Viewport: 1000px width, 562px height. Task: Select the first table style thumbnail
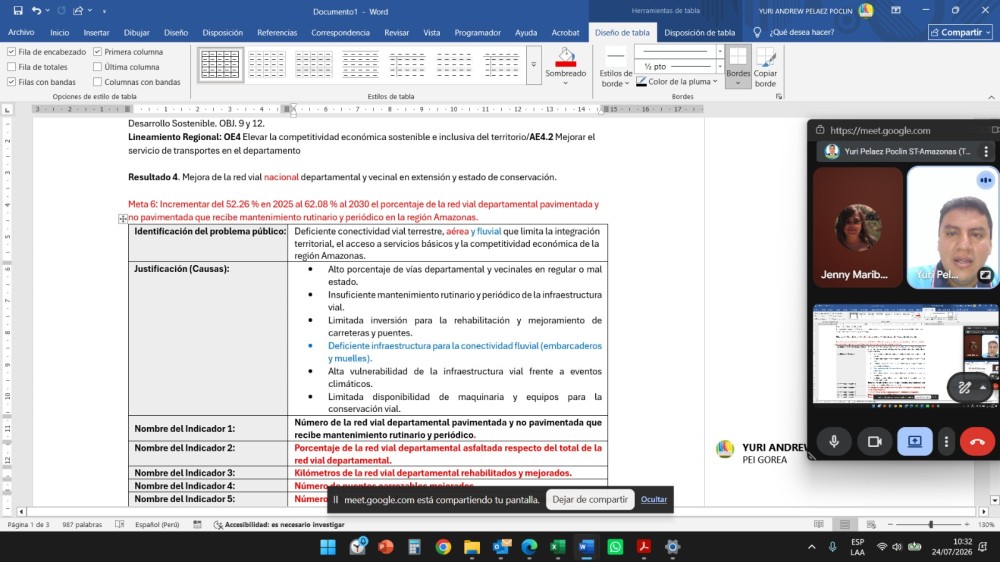point(220,64)
